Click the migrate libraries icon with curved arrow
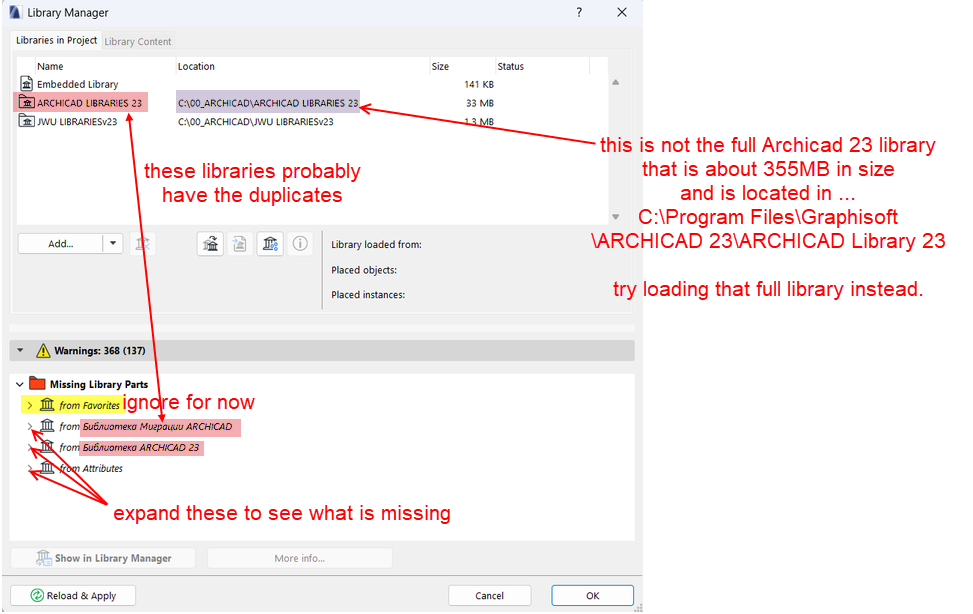The height and width of the screenshot is (614, 973). [x=210, y=244]
